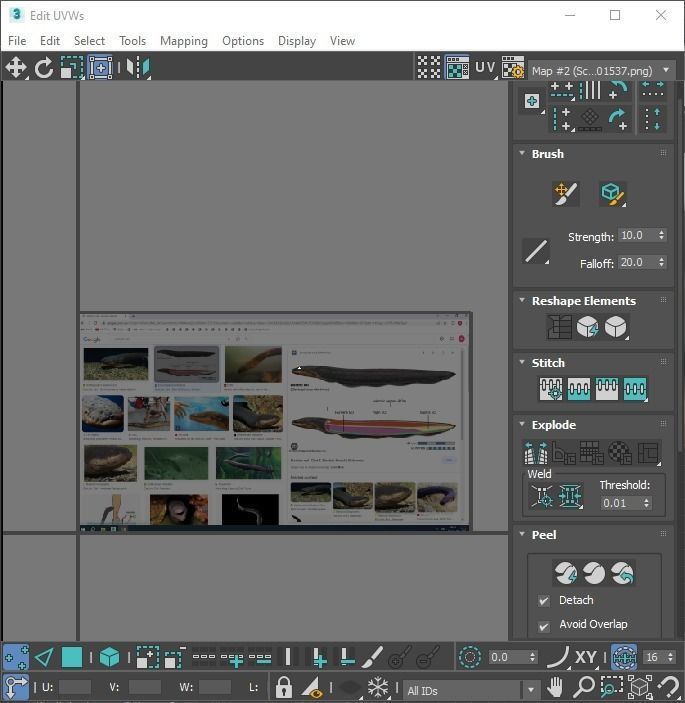Open the All IDs dropdown
The height and width of the screenshot is (703, 685).
click(471, 690)
